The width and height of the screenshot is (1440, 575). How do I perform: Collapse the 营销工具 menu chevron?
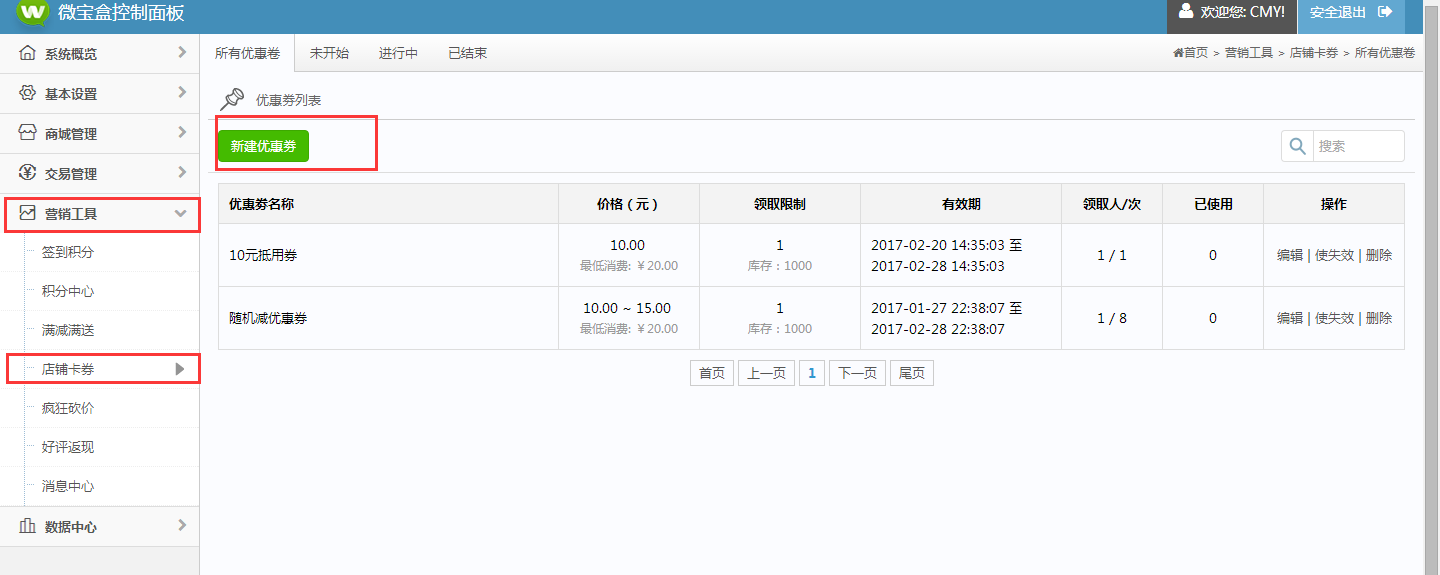click(181, 213)
